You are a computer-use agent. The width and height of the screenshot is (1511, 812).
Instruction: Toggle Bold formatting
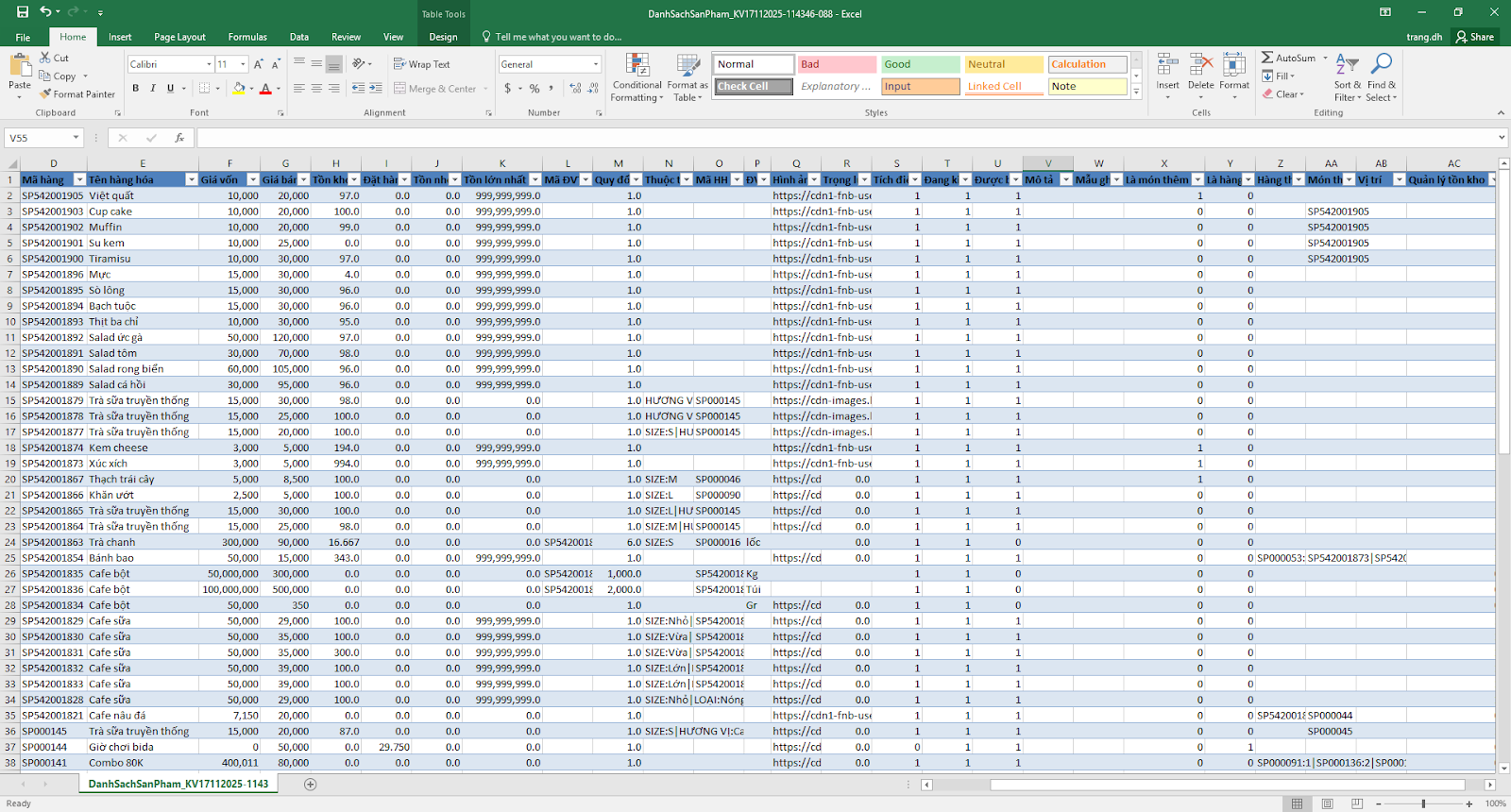coord(136,88)
